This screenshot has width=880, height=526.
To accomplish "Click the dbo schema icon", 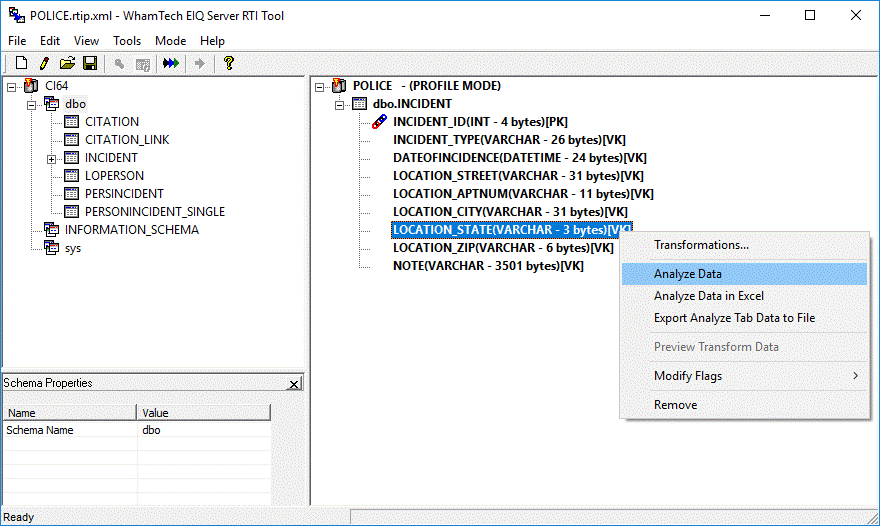I will [52, 104].
